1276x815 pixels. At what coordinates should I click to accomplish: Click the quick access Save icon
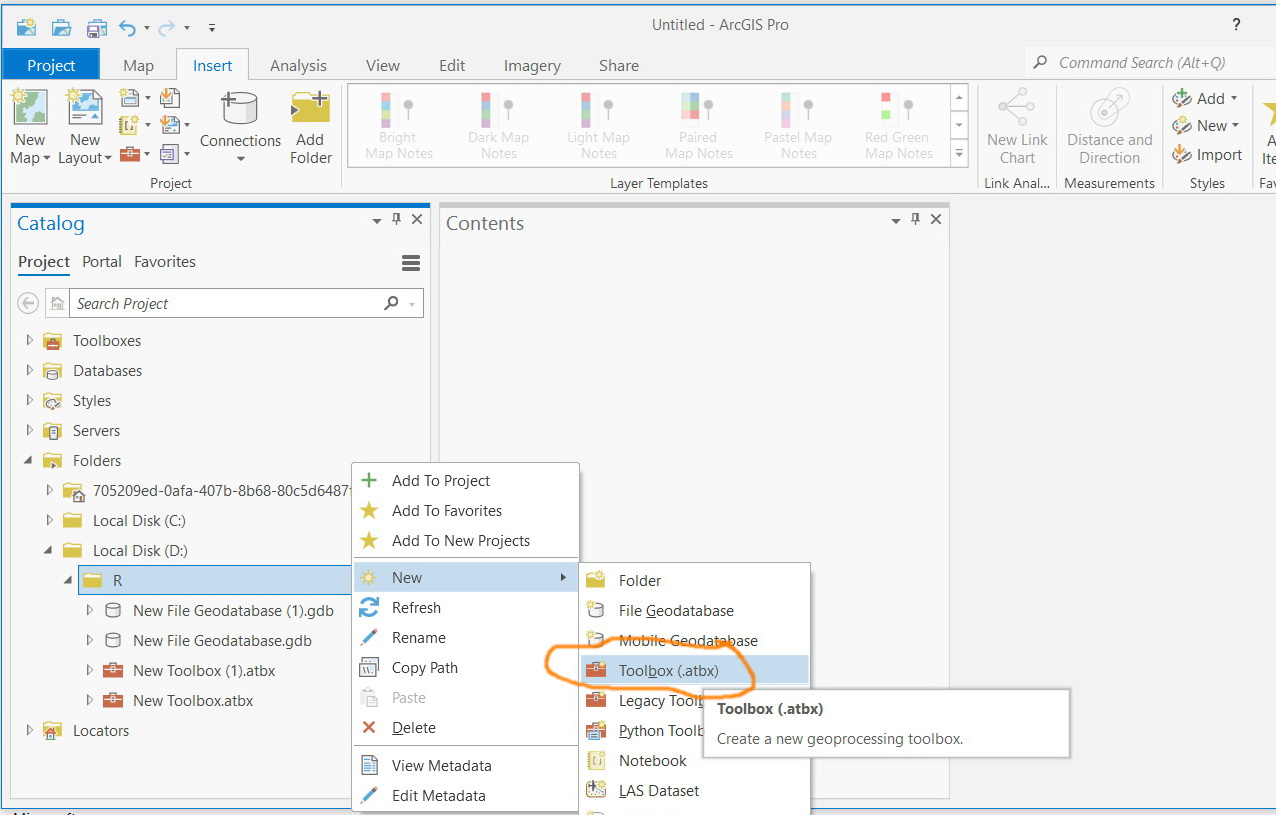coord(96,27)
